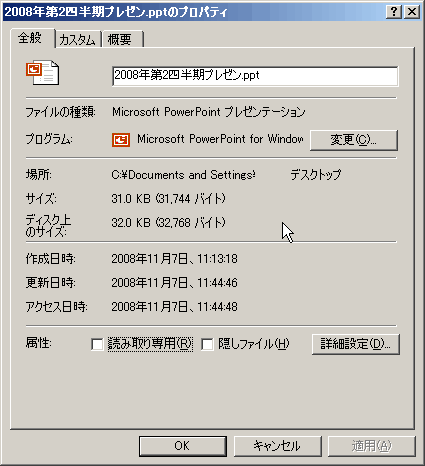Click the 適用(A) button
The width and height of the screenshot is (425, 466).
pos(372,446)
